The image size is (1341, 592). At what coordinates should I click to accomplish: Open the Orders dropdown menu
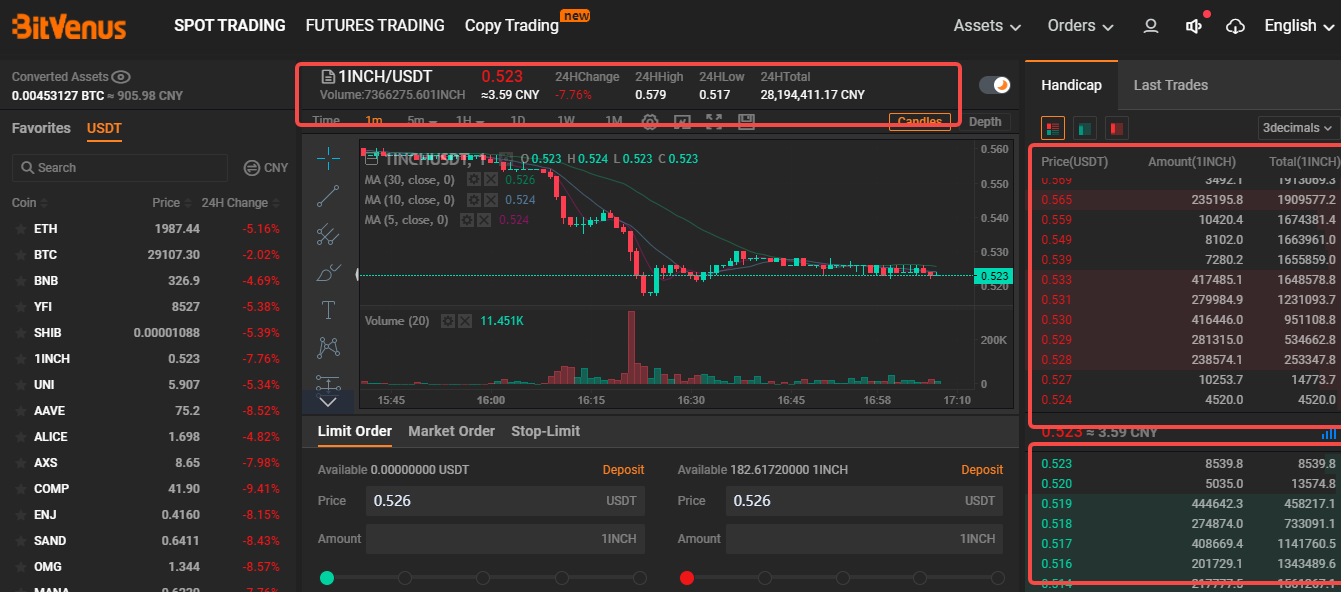(x=1081, y=26)
